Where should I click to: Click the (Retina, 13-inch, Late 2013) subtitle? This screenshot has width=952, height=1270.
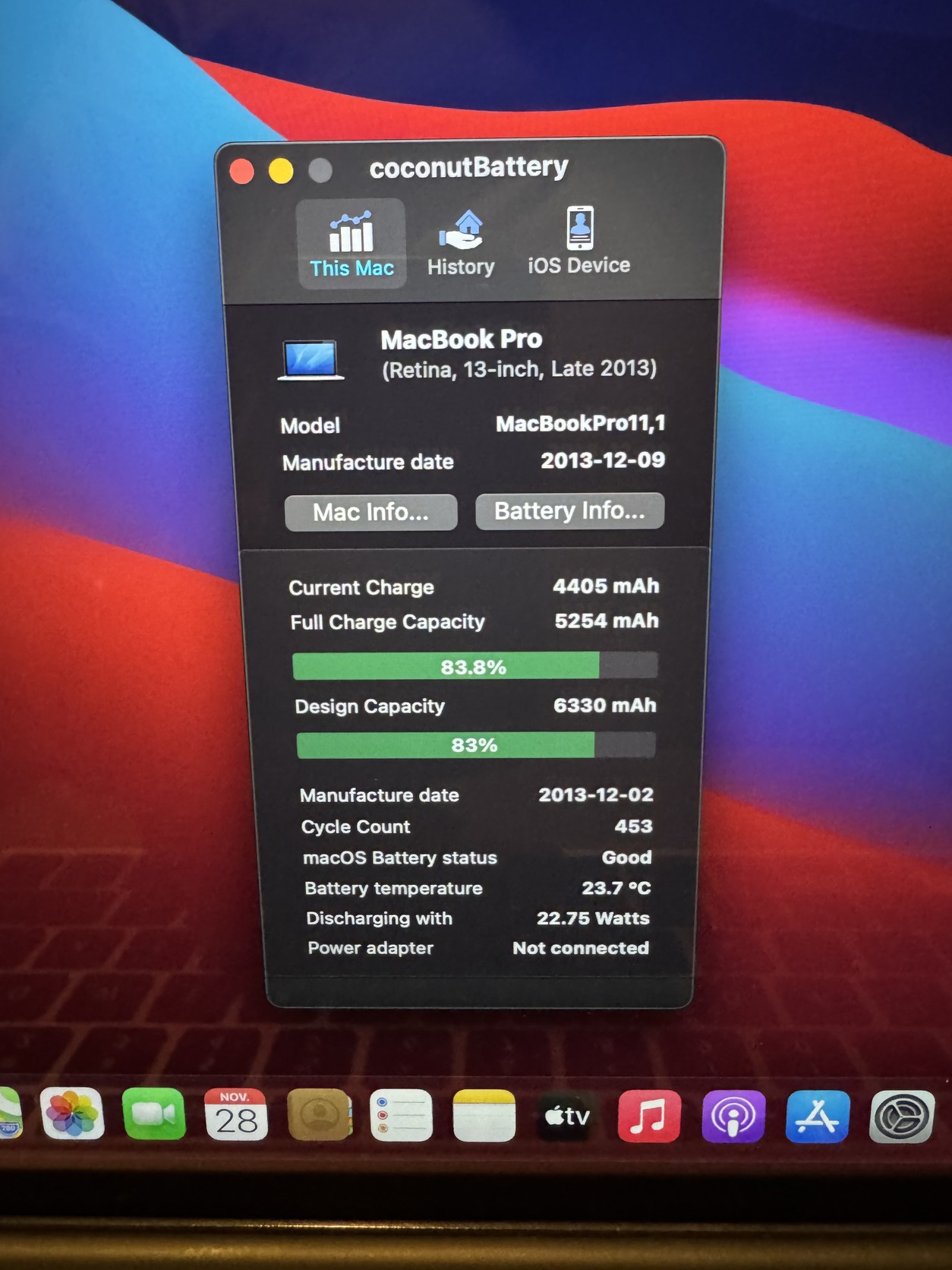click(x=519, y=369)
